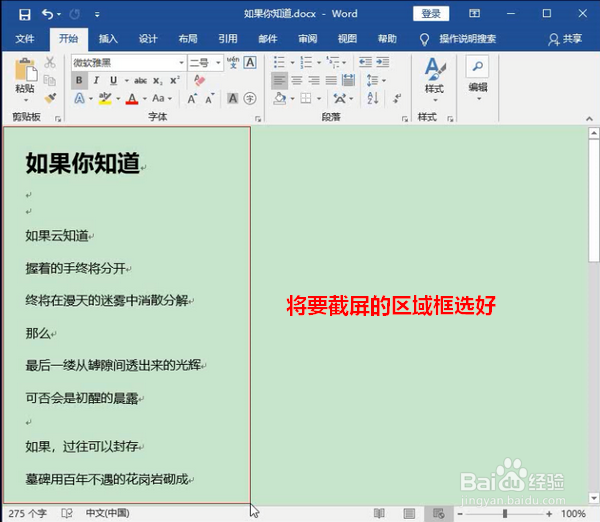600x522 pixels.
Task: Click the zoom slider handle
Action: click(505, 514)
